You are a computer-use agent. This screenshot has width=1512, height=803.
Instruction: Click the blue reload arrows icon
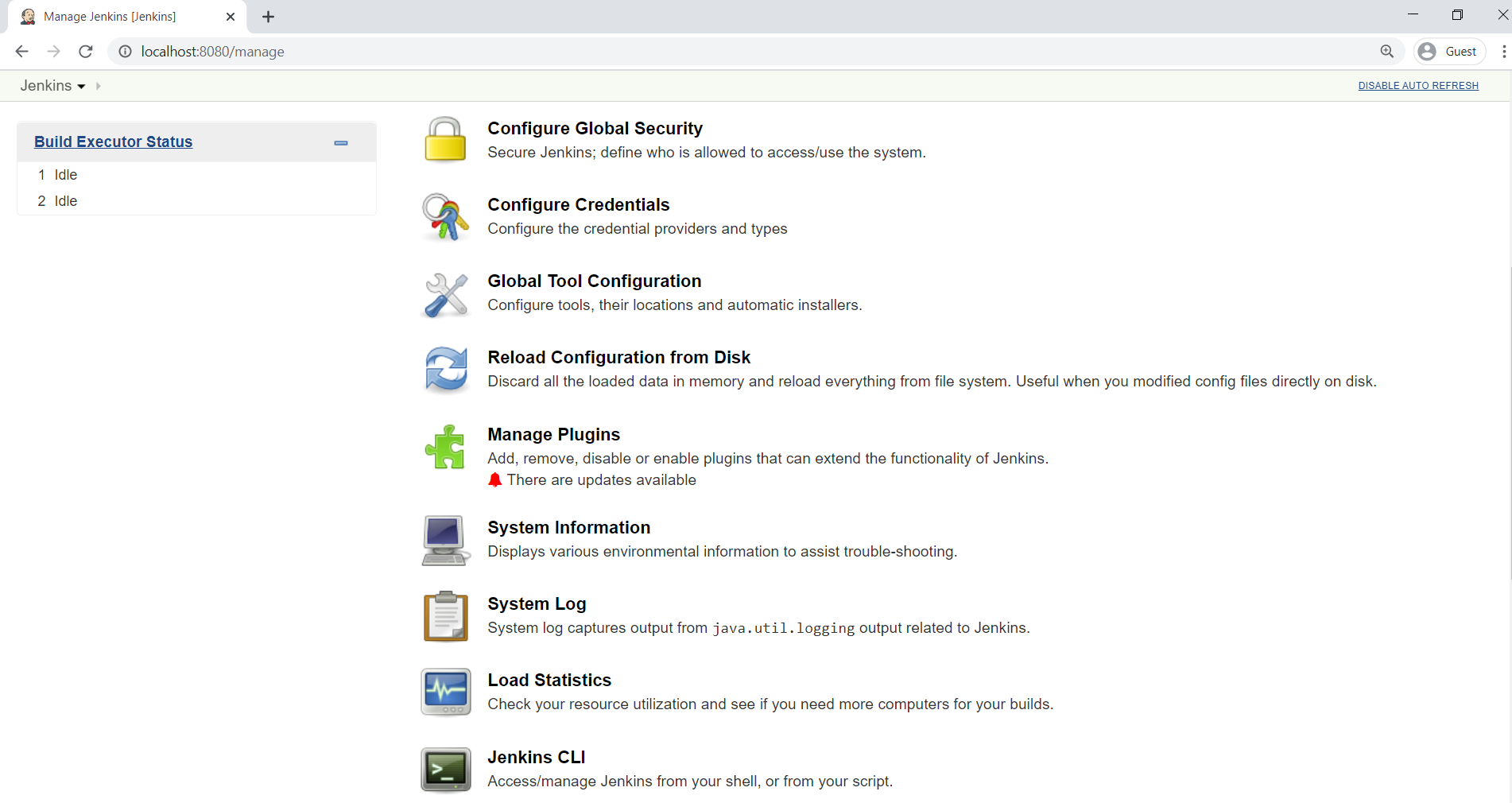[x=446, y=370]
